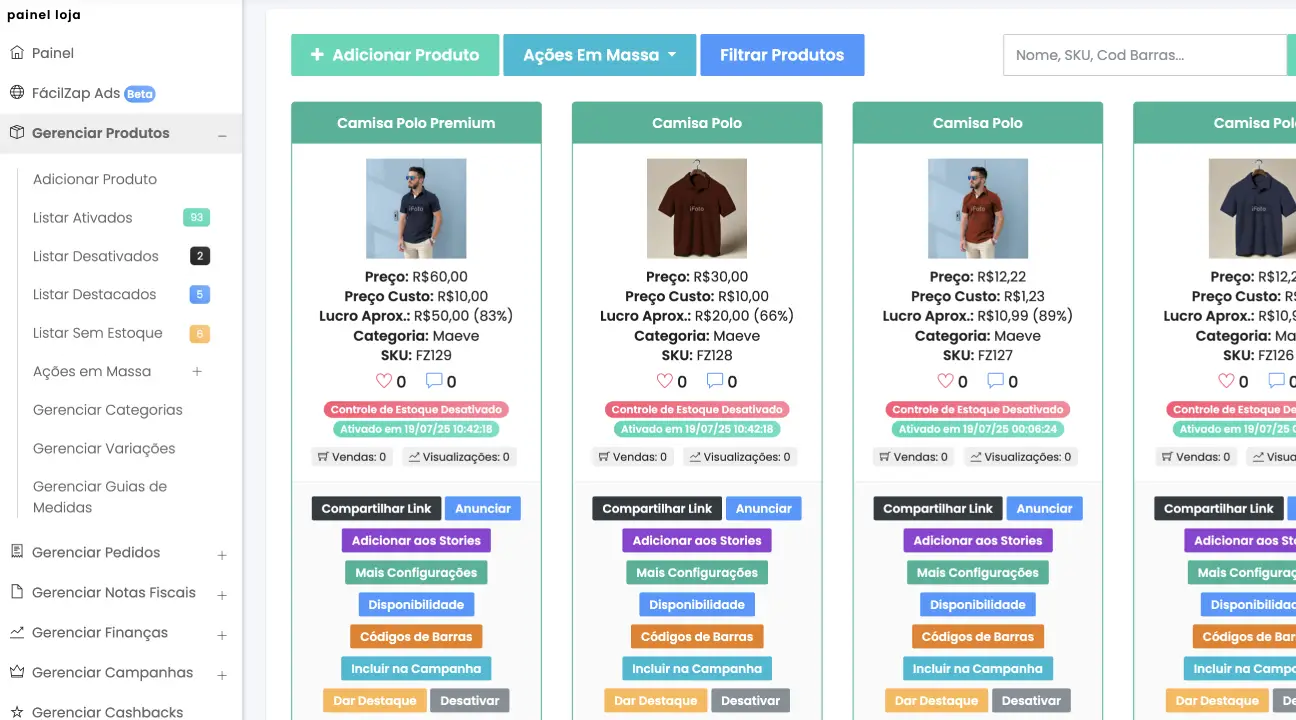Image resolution: width=1296 pixels, height=720 pixels.
Task: Expand Gerenciar Notas Fiscais plus sign
Action: click(x=222, y=594)
